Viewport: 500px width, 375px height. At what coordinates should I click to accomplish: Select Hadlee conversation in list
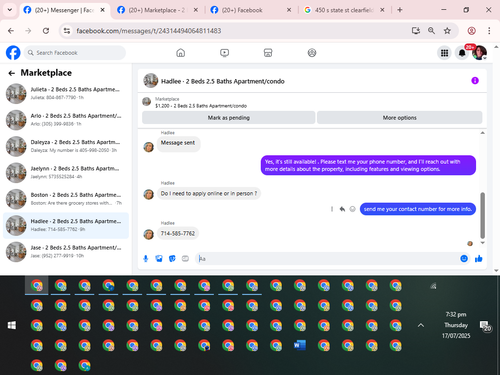tap(66, 225)
